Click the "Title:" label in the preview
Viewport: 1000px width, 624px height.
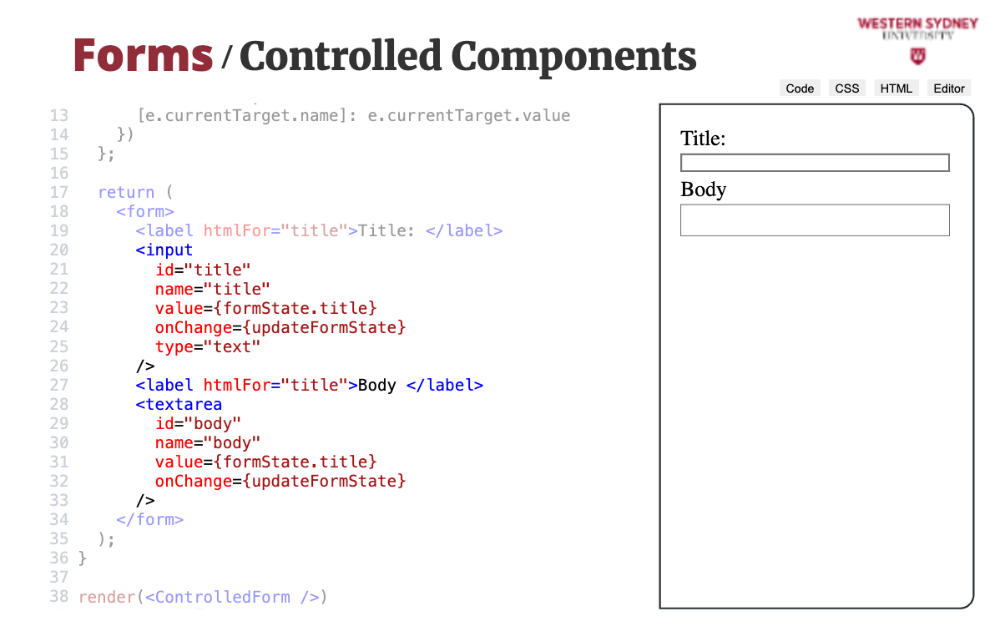pyautogui.click(x=703, y=139)
